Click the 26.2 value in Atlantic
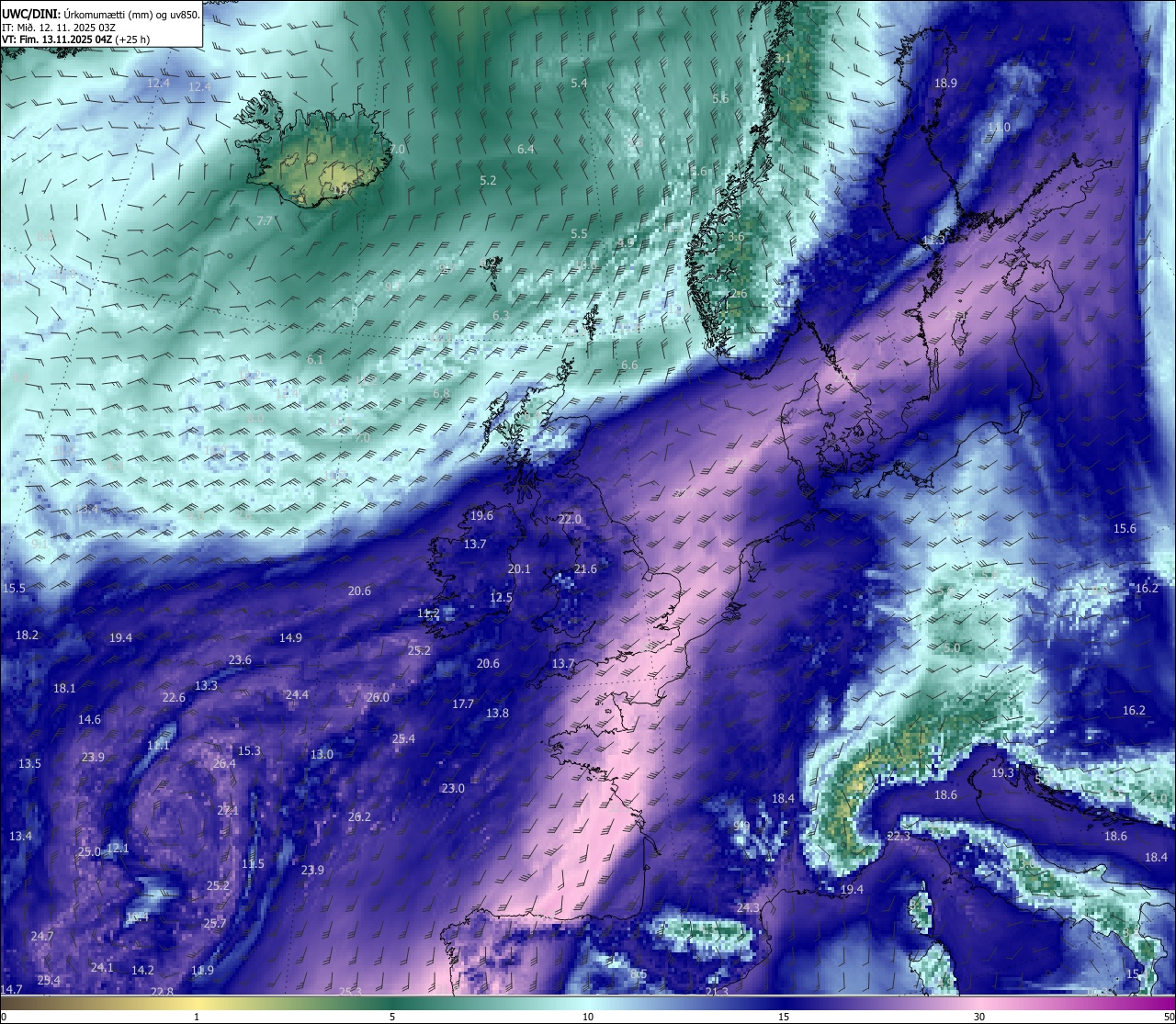The image size is (1176, 1024). [x=359, y=816]
